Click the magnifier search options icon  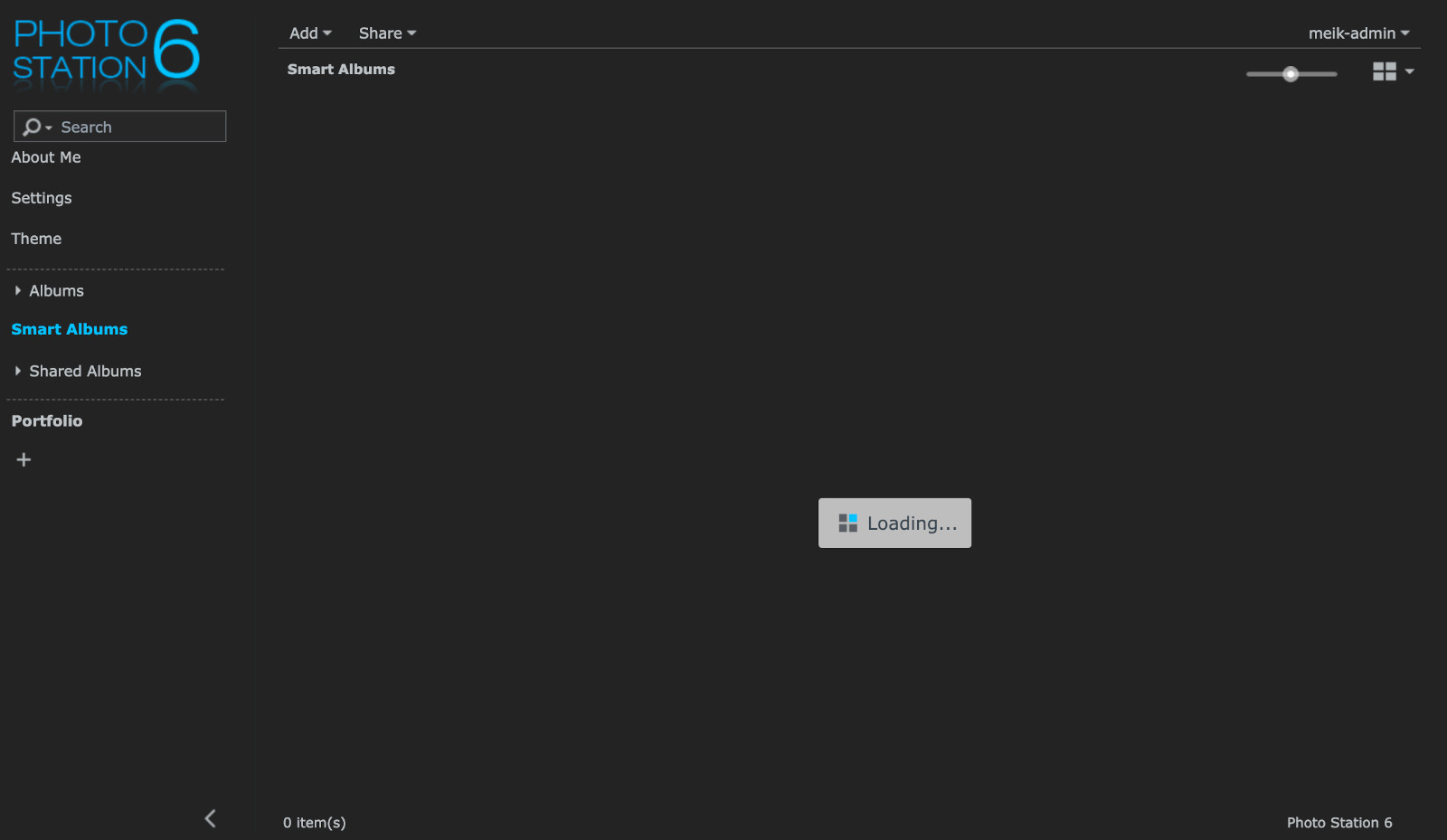click(x=34, y=127)
